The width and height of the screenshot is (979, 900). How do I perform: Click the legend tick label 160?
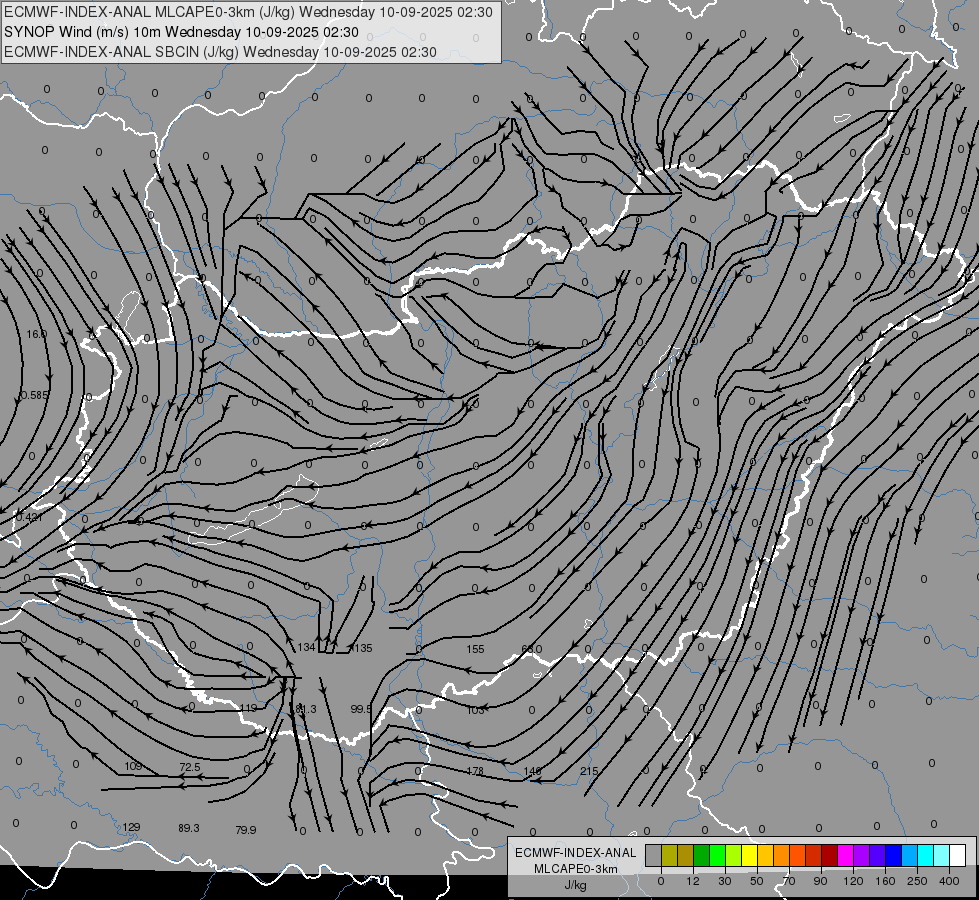pyautogui.click(x=885, y=881)
